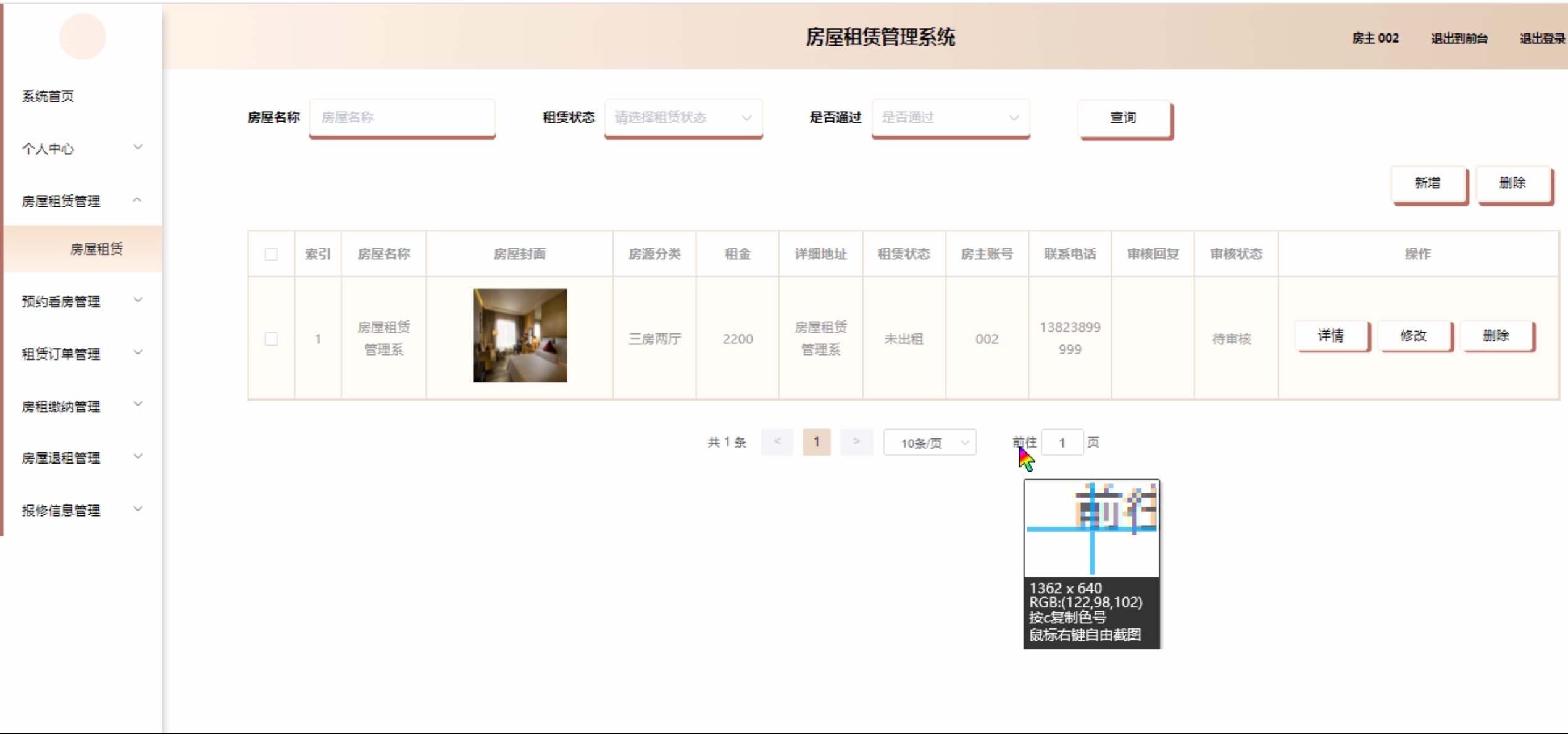Focus the 房屋名称 search input
The height and width of the screenshot is (734, 1568).
402,117
